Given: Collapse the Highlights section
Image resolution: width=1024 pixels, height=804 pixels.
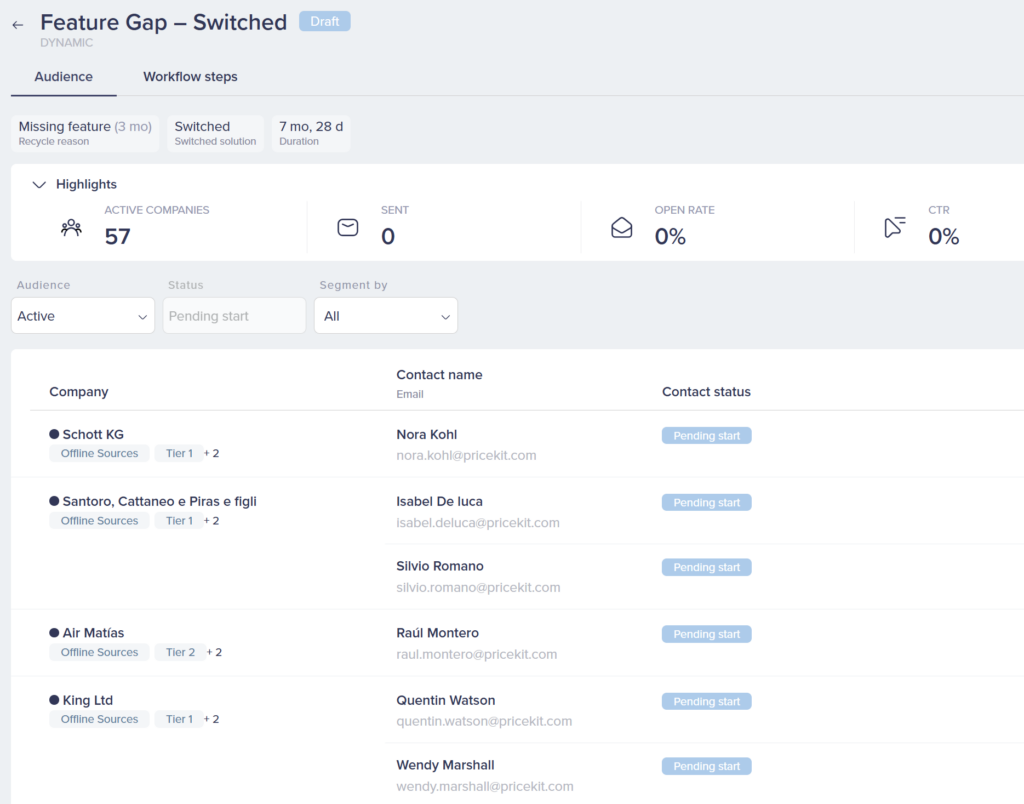Looking at the screenshot, I should tap(40, 185).
